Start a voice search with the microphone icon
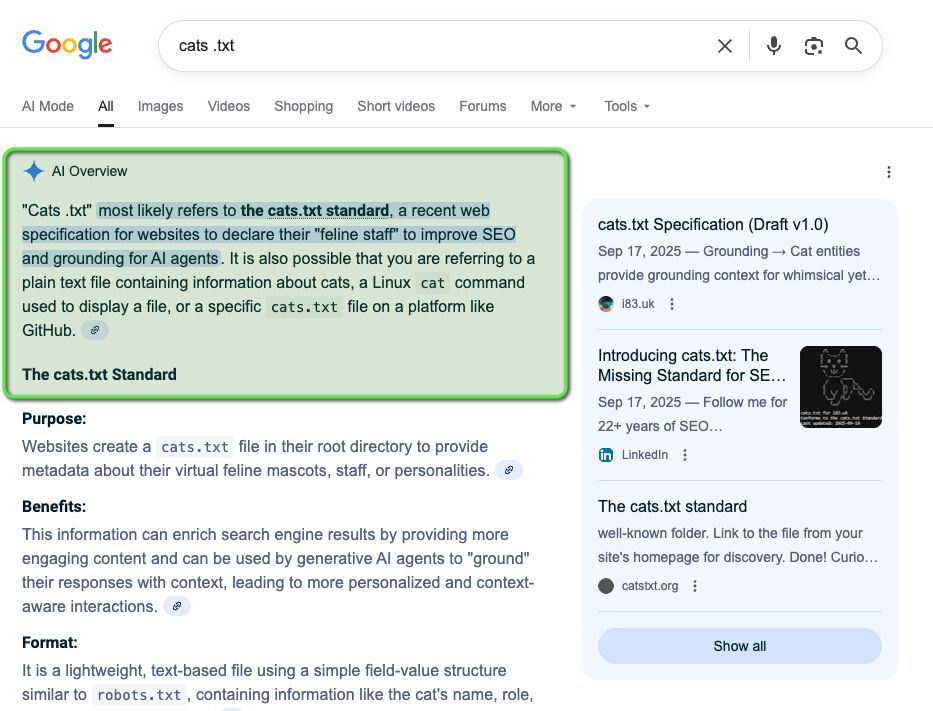Screen dimensions: 933x711 (x=773, y=45)
